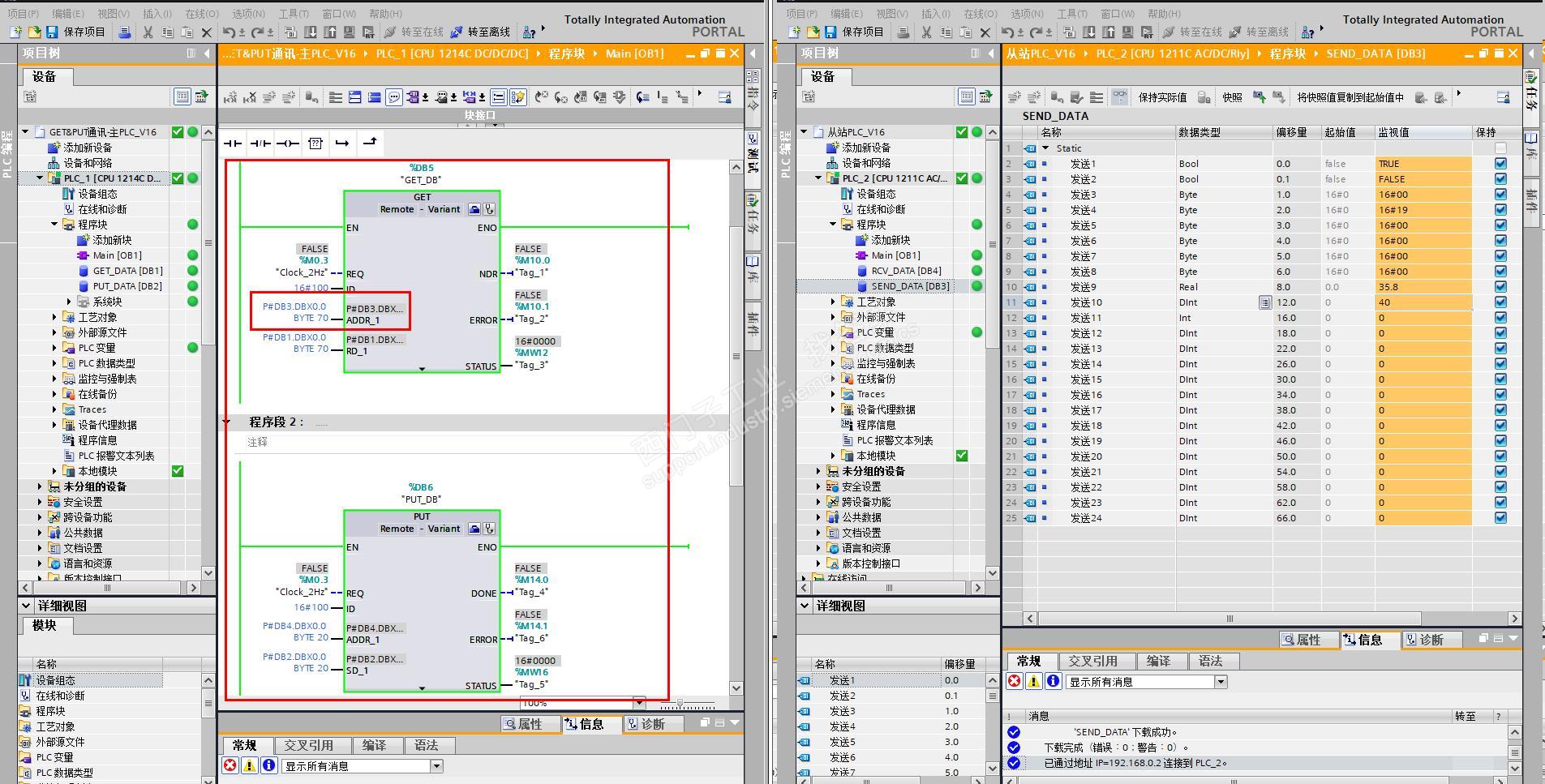Click the 监视值 cell of 发送10

[x=1423, y=302]
